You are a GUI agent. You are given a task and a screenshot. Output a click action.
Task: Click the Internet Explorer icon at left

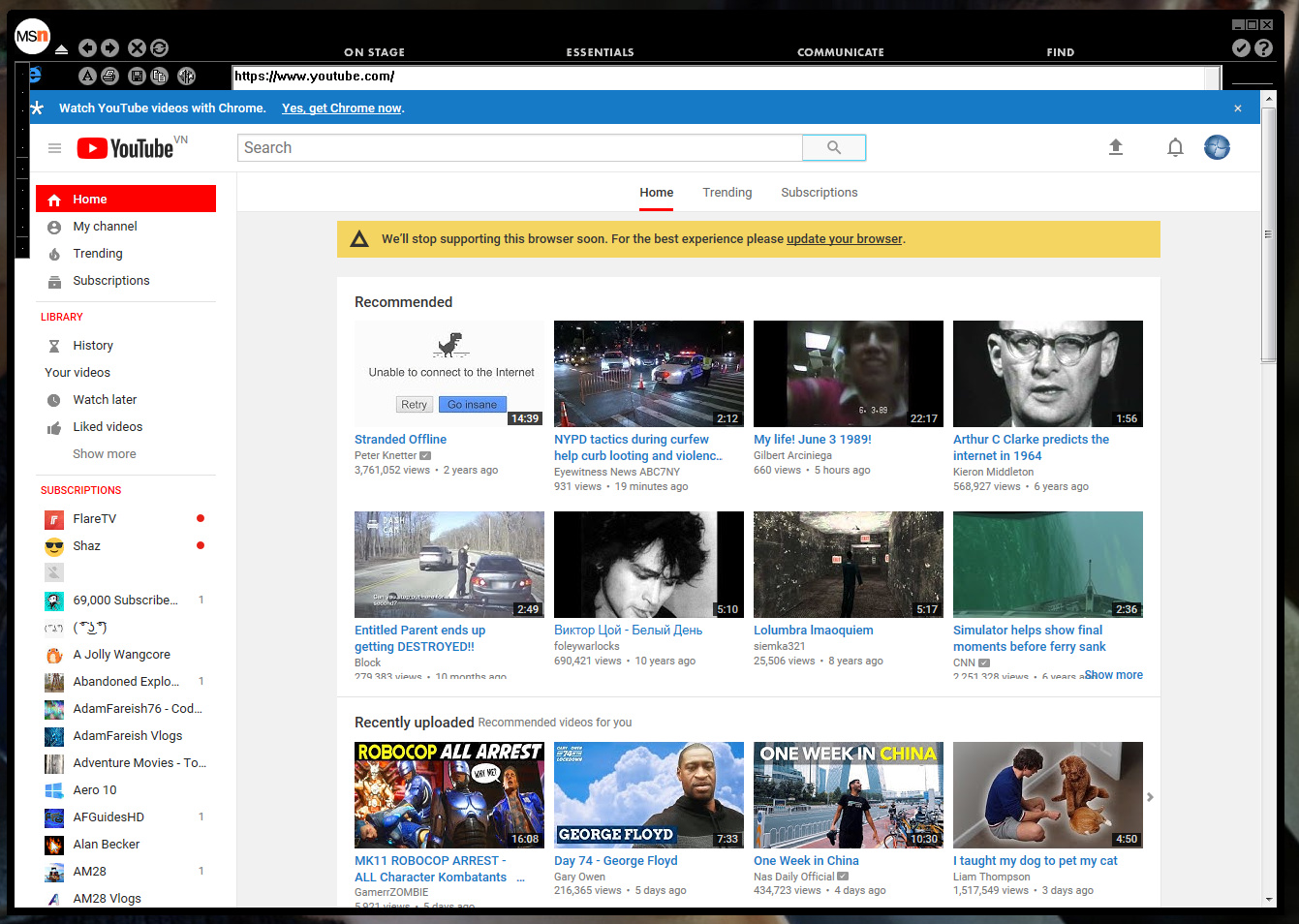click(36, 75)
